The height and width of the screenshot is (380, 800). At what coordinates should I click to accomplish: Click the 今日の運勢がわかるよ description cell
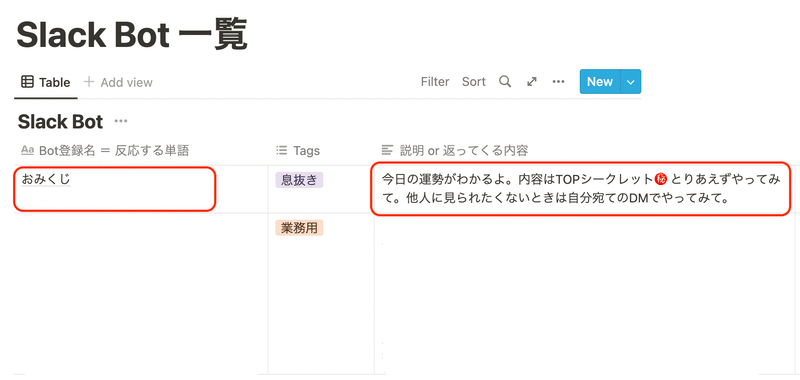[x=581, y=189]
